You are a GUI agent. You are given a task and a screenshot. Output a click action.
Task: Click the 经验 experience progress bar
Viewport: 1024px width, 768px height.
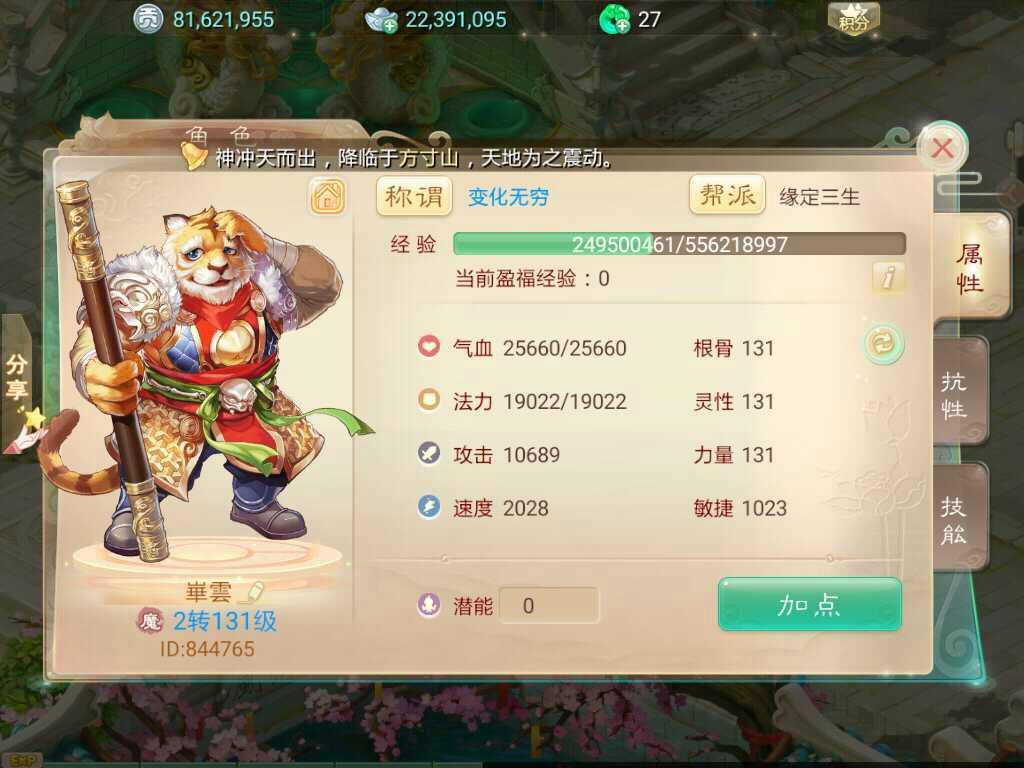pos(679,244)
